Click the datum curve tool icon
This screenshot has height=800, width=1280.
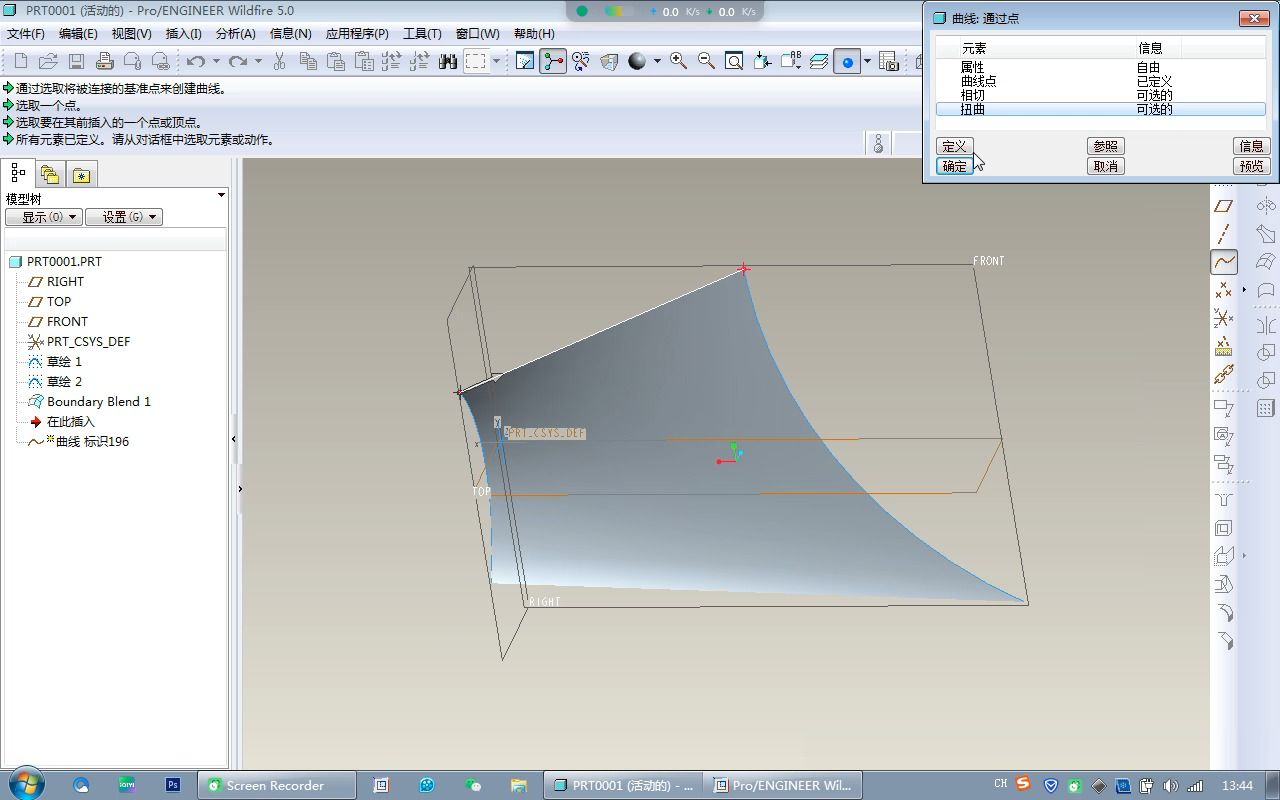pos(1224,262)
